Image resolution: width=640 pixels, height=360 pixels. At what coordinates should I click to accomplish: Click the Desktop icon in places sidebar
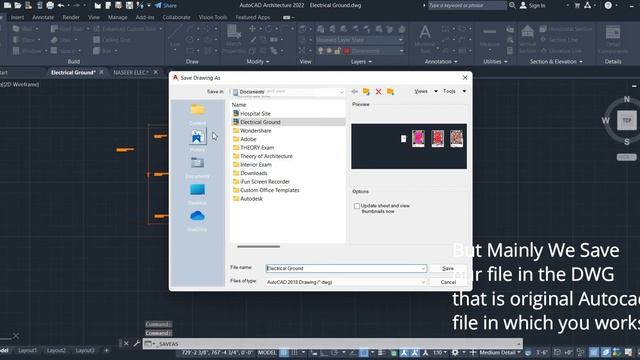(197, 190)
